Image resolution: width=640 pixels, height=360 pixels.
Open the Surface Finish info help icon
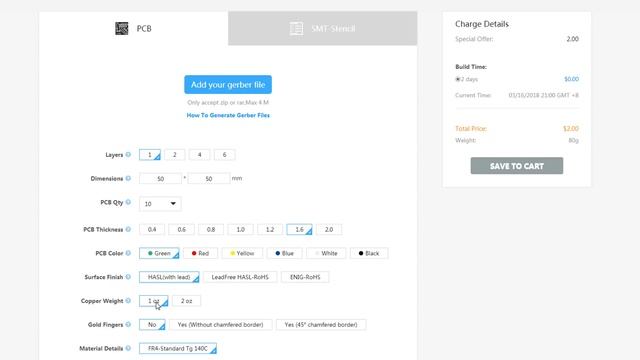point(128,277)
